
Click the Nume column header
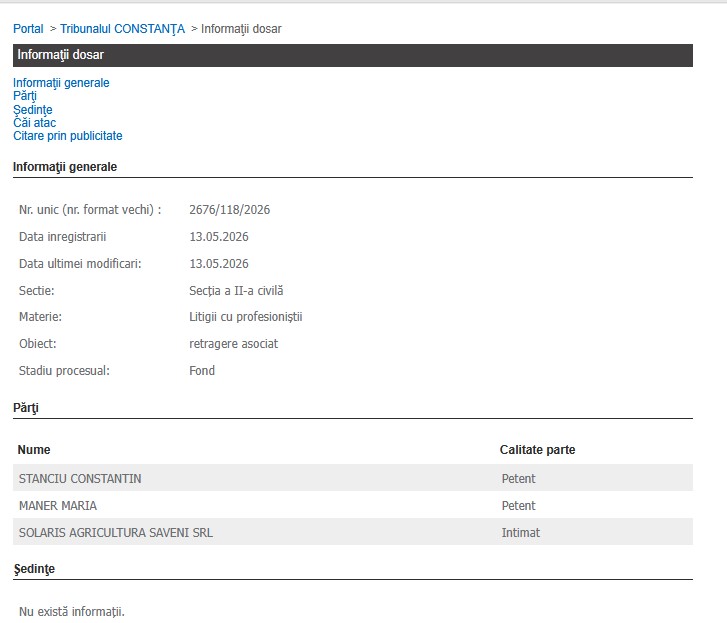point(34,450)
